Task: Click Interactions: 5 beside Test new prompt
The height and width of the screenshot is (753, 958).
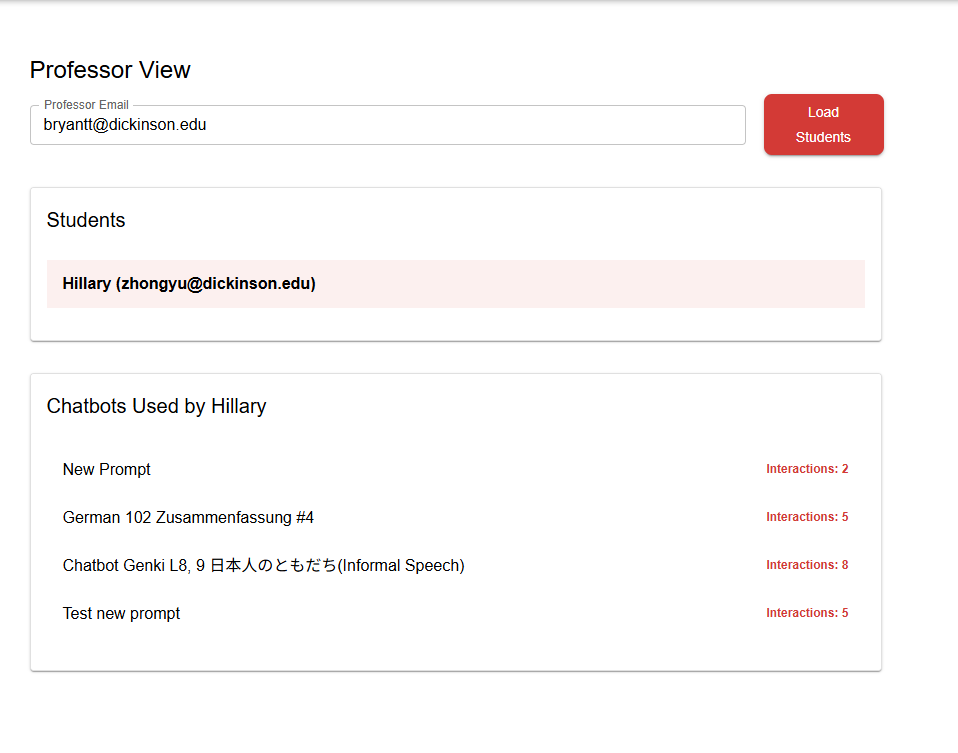Action: pyautogui.click(x=807, y=613)
